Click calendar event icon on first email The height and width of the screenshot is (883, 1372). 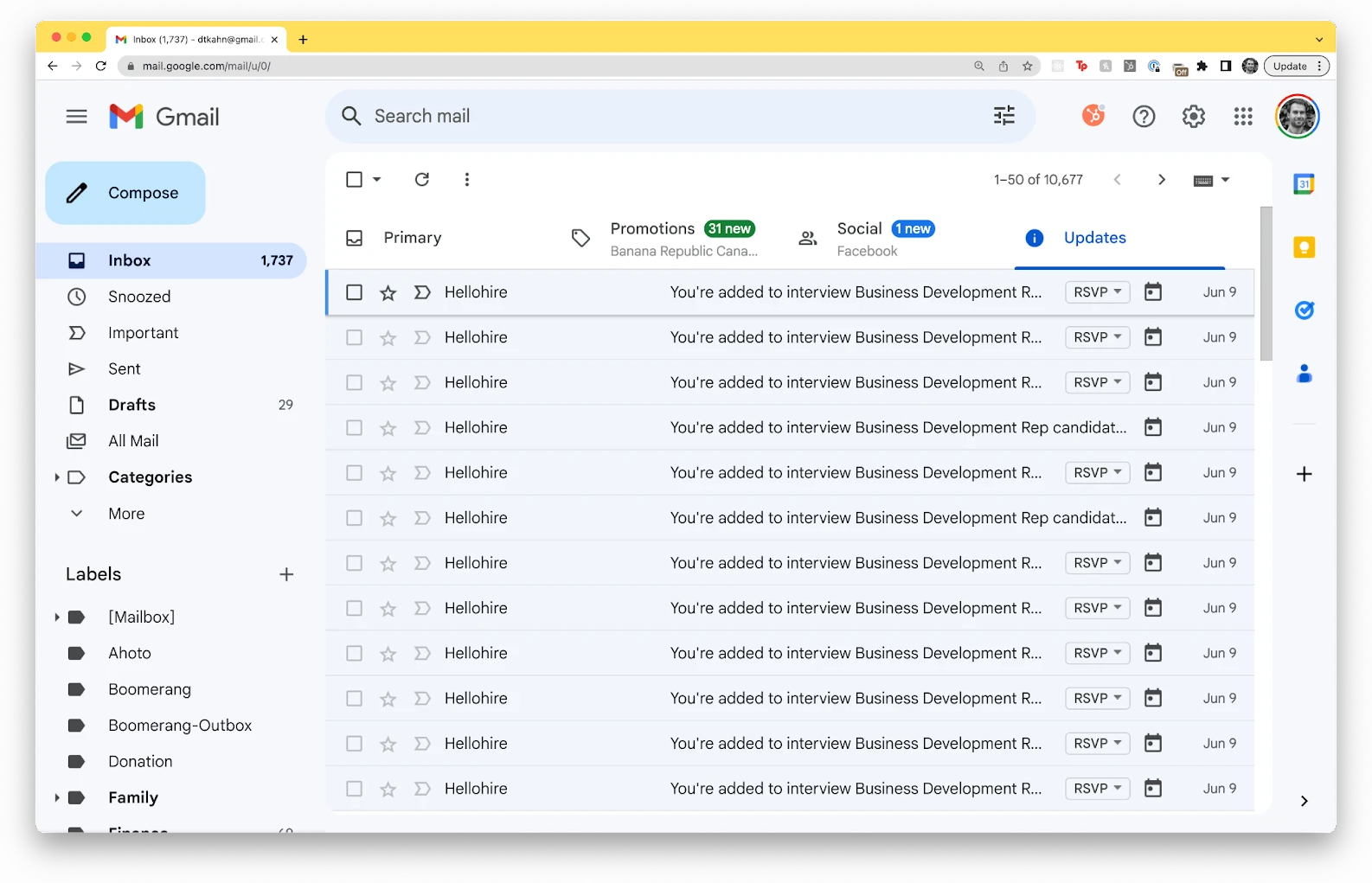pyautogui.click(x=1152, y=292)
